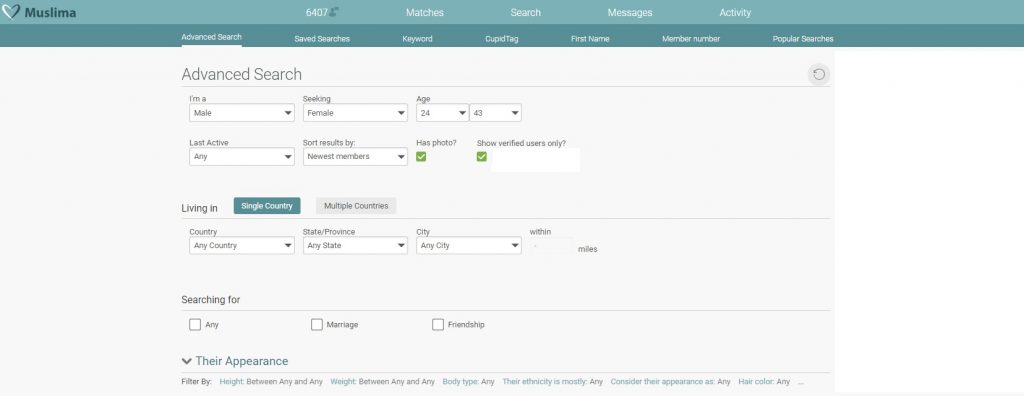Open the Last Active dropdown

click(x=242, y=157)
